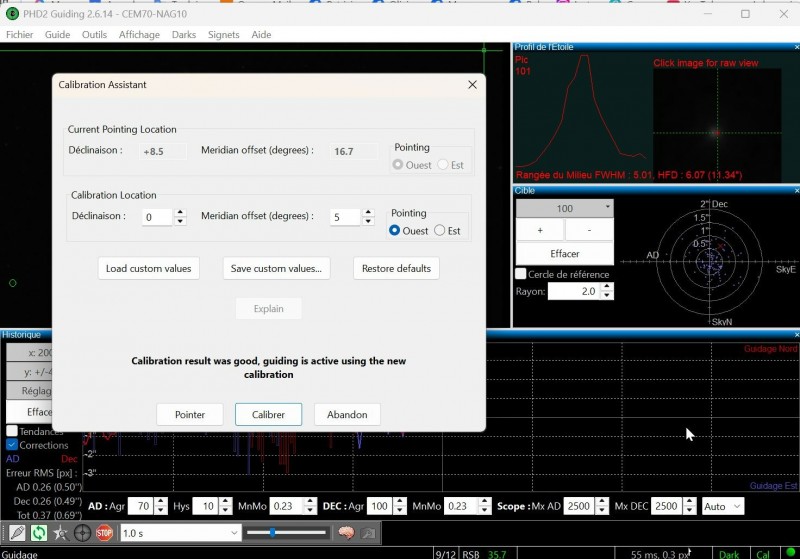
Task: Click Restore defaults button
Action: [x=396, y=268]
